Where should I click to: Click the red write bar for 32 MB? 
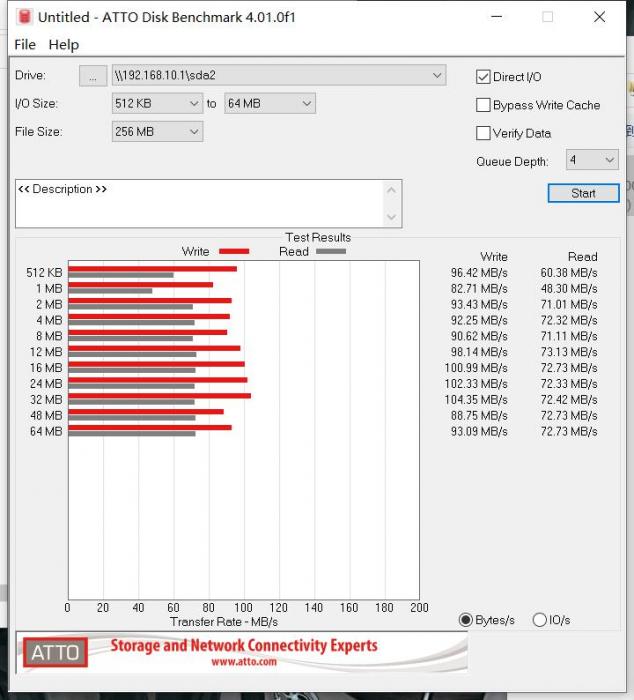159,396
